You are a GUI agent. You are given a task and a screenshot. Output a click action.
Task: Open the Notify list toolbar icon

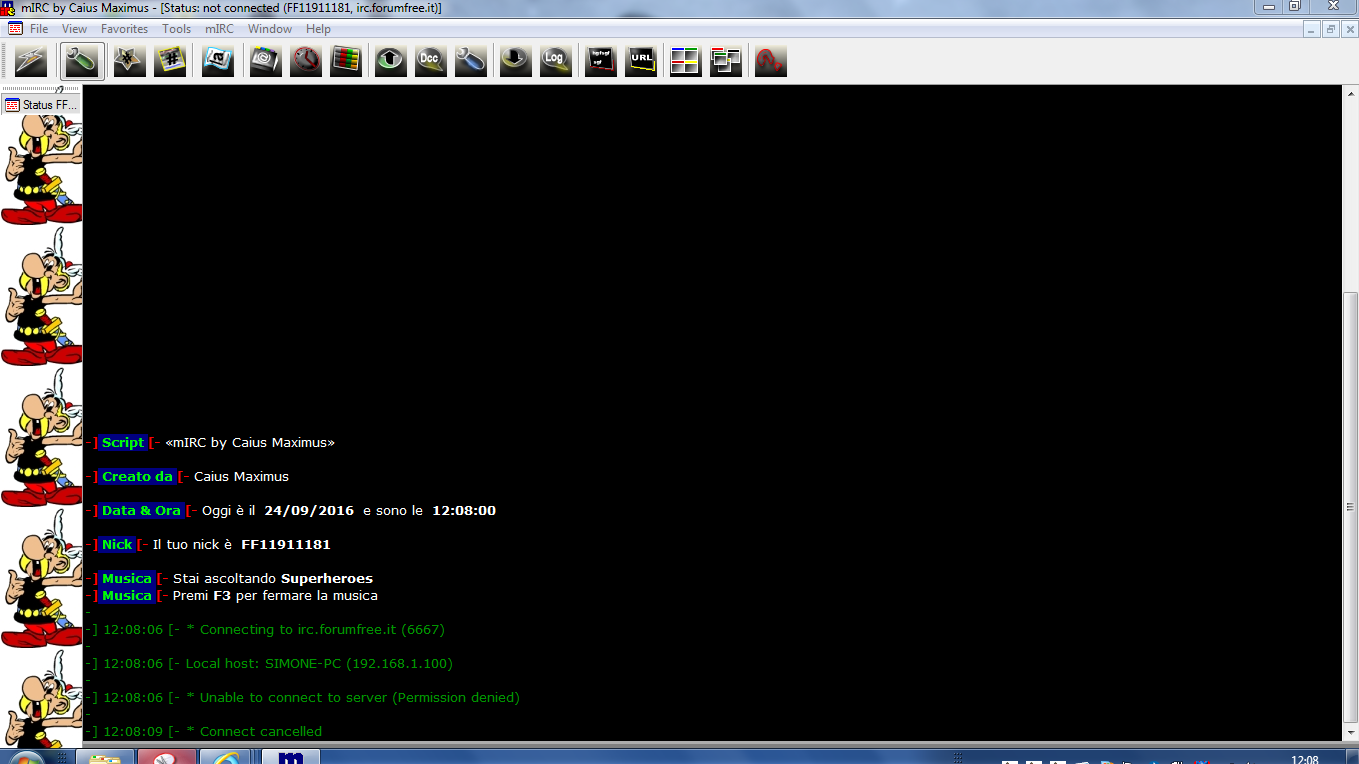[601, 61]
